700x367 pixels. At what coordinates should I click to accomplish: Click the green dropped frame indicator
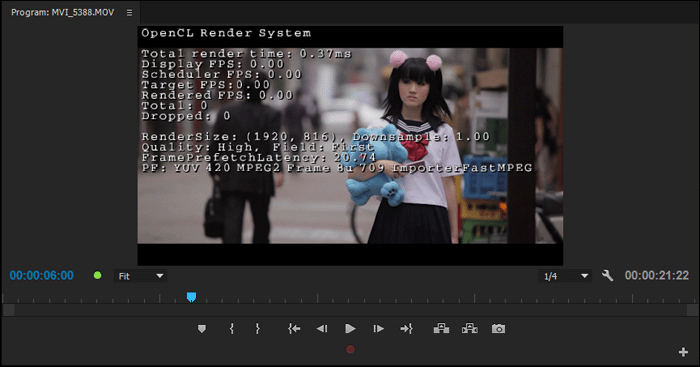click(97, 275)
